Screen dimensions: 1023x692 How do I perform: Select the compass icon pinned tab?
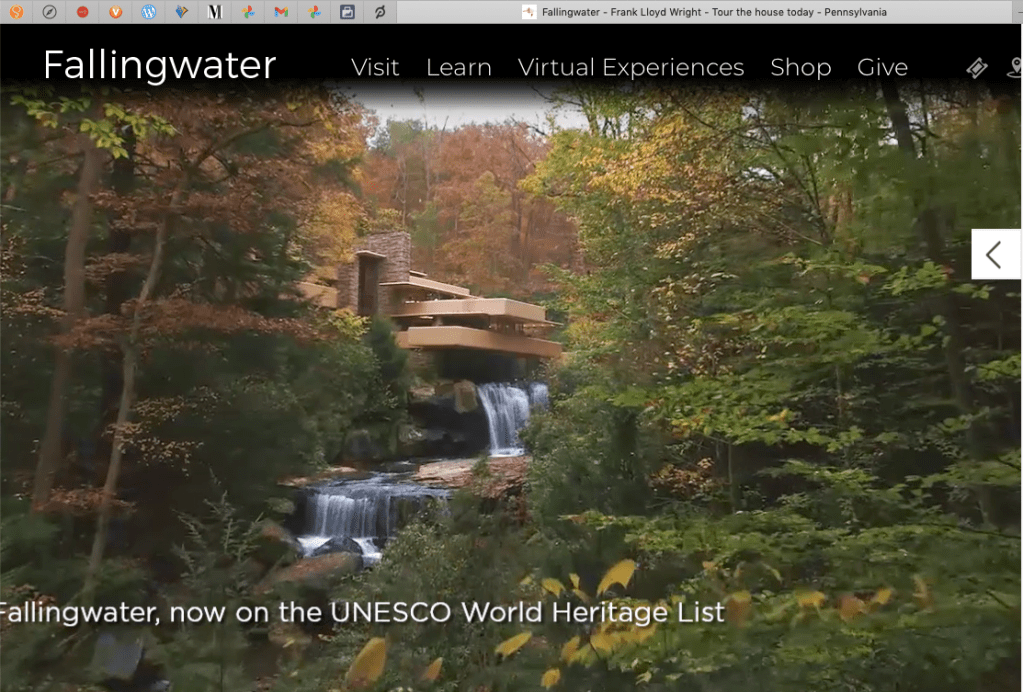click(x=50, y=12)
